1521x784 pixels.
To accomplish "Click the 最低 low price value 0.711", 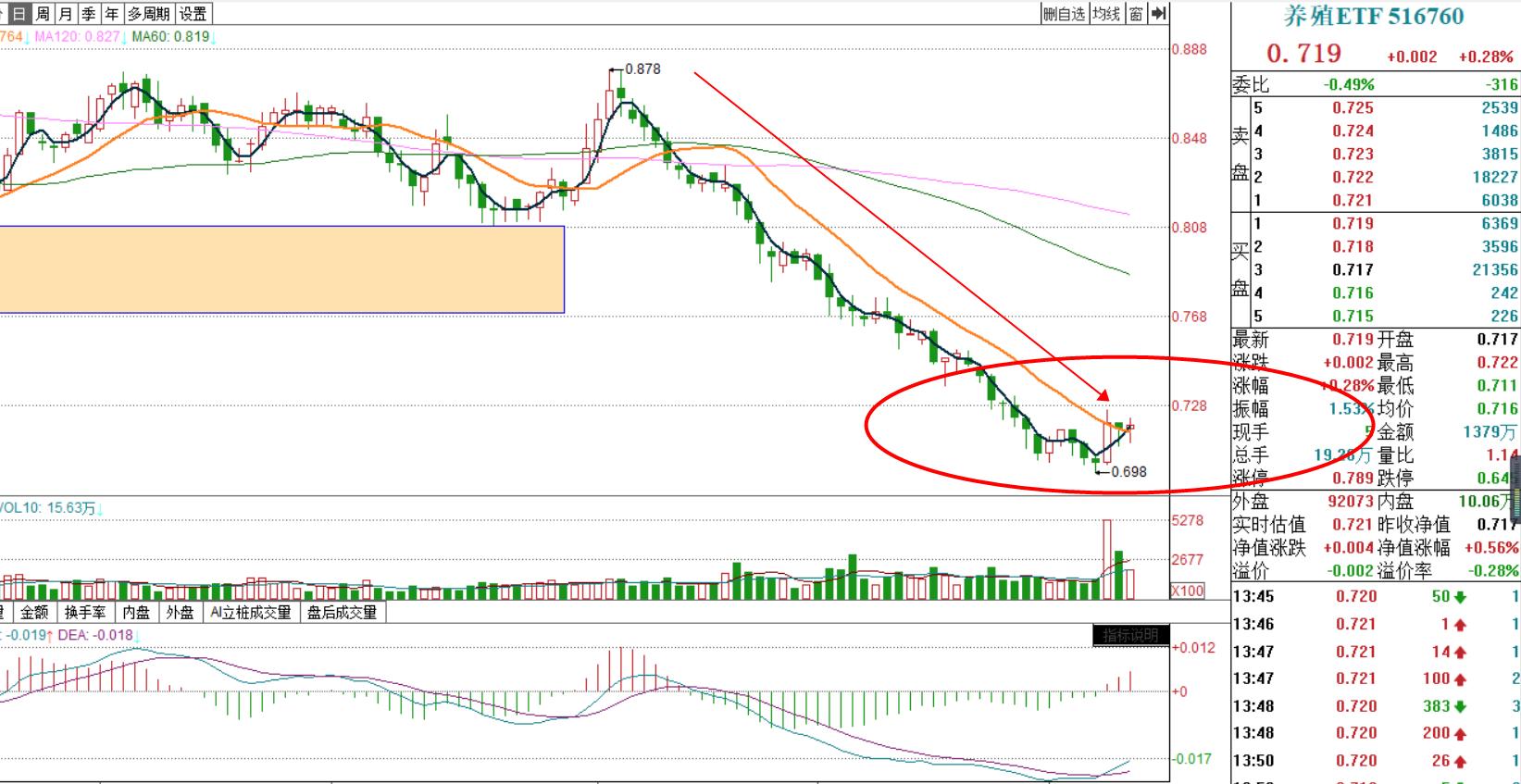I will click(1498, 385).
